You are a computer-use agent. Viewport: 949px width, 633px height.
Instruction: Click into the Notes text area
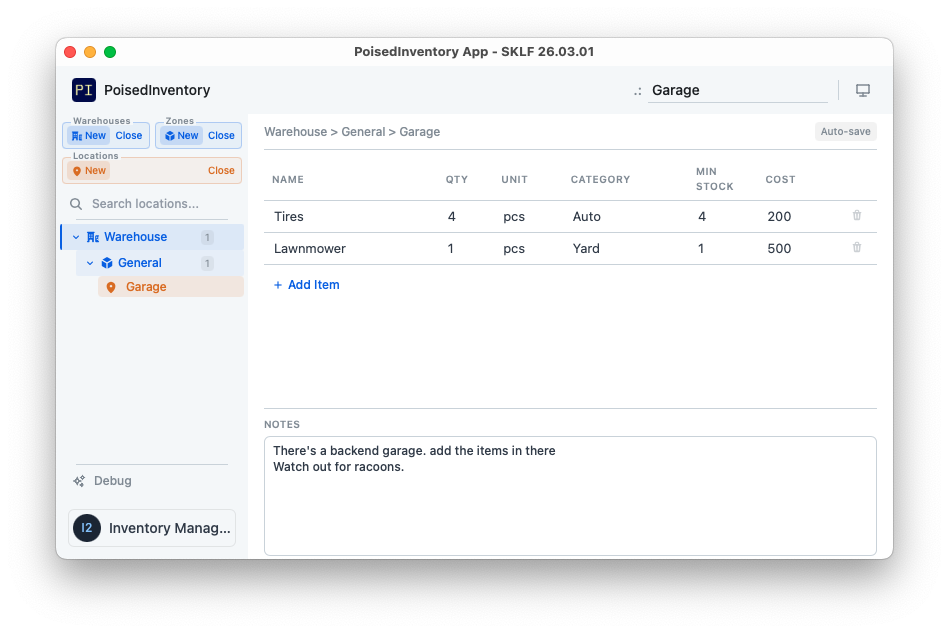[570, 496]
